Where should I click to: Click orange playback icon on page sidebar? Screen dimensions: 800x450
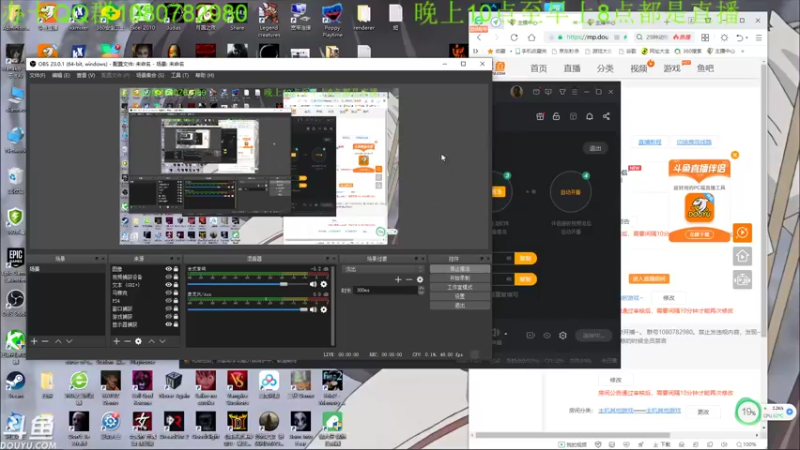coord(742,233)
